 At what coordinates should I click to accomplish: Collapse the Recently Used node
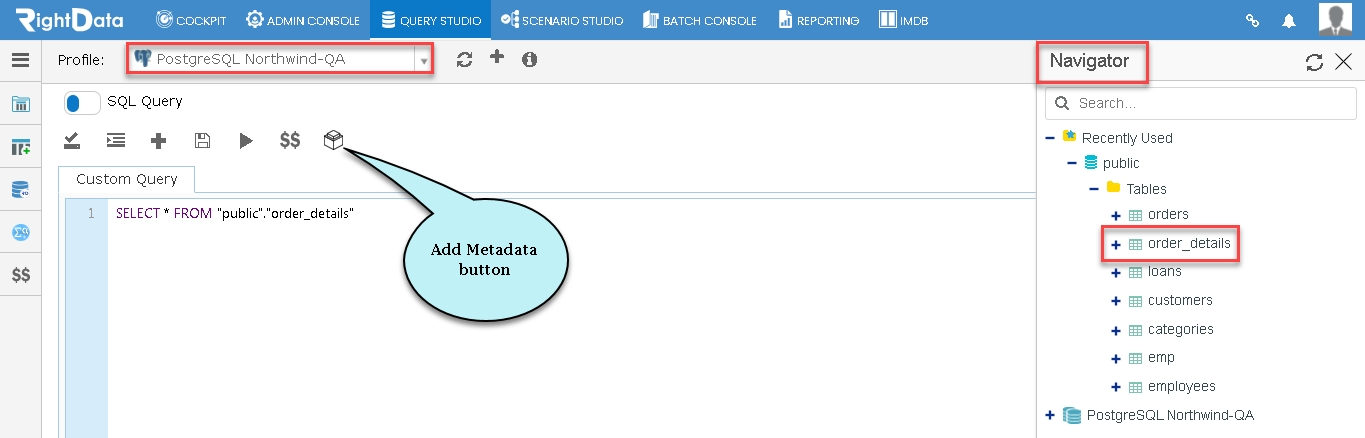[x=1050, y=138]
